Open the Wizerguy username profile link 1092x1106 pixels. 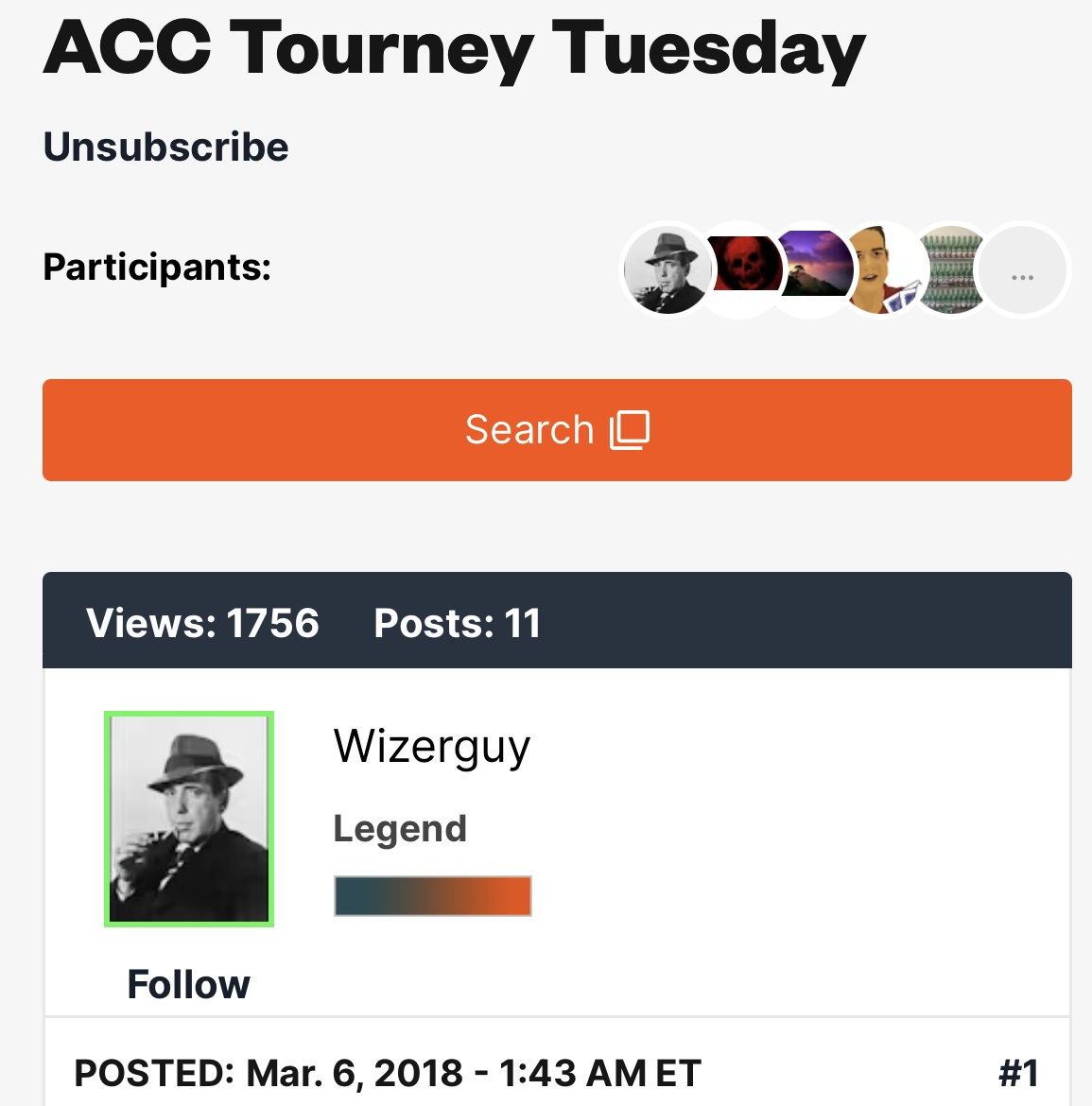(x=432, y=747)
